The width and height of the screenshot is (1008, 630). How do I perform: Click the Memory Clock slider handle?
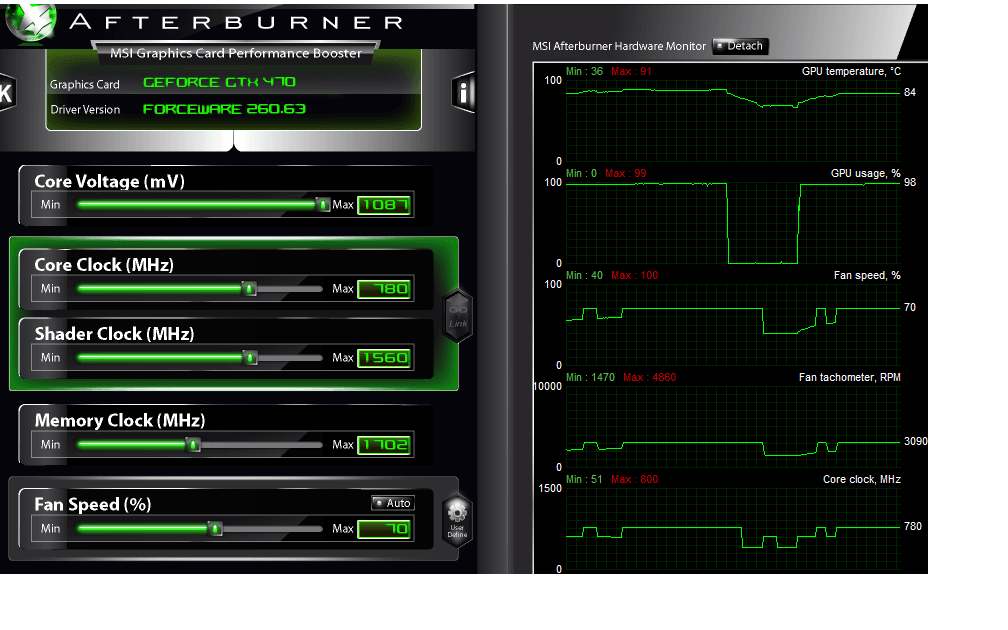click(193, 444)
